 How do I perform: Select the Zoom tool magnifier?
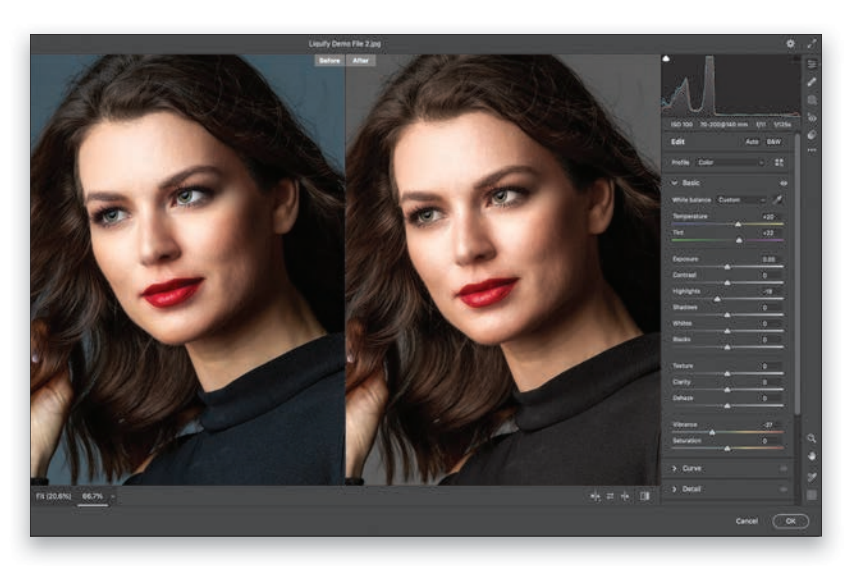click(812, 438)
